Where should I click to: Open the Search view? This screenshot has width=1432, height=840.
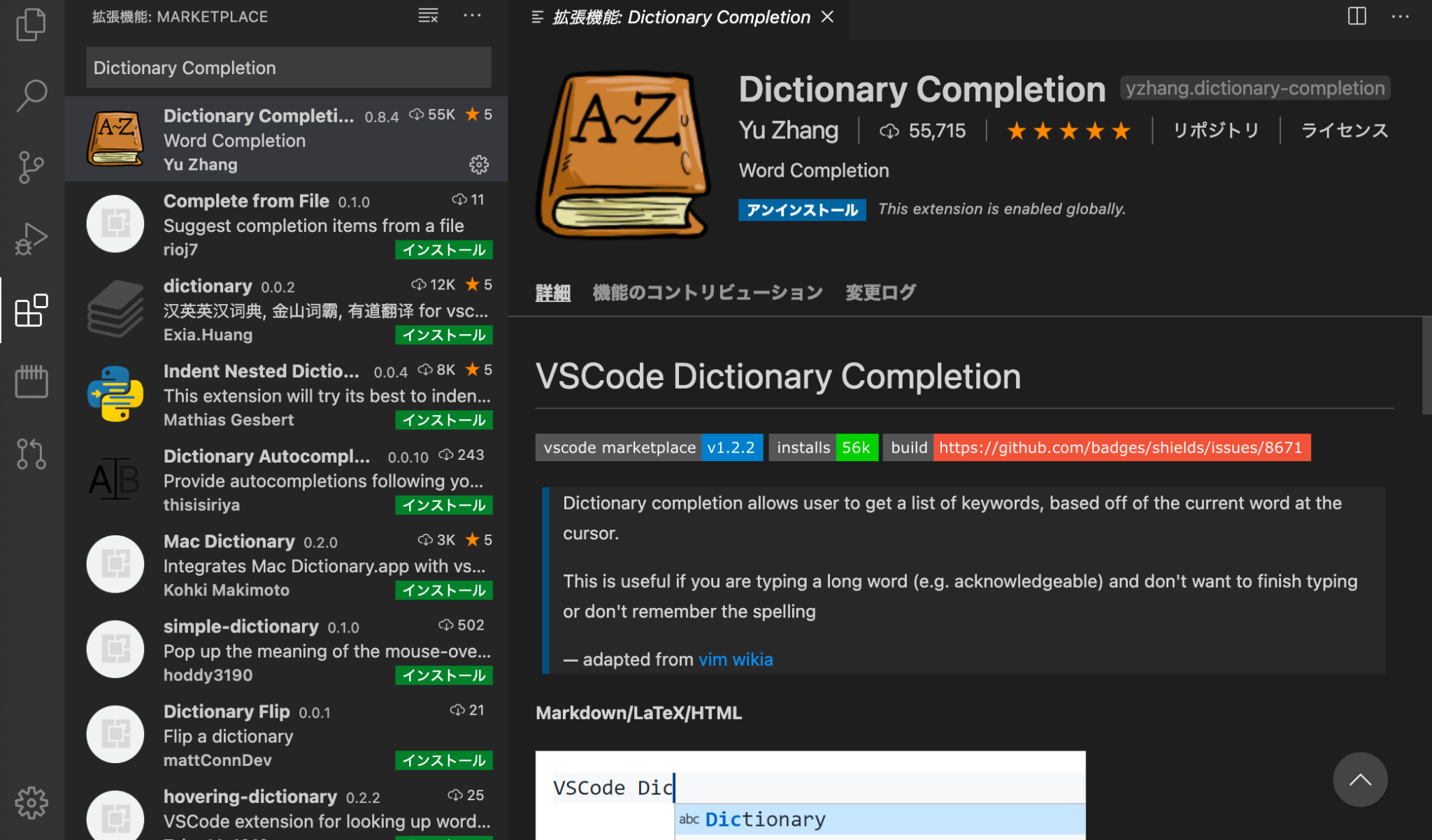[x=30, y=95]
